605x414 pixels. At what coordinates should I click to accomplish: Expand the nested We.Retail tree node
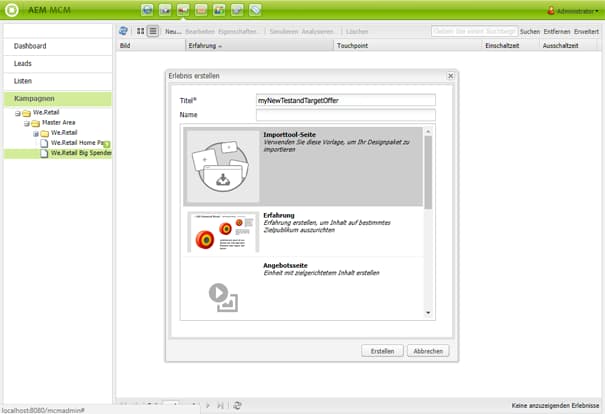pos(36,133)
